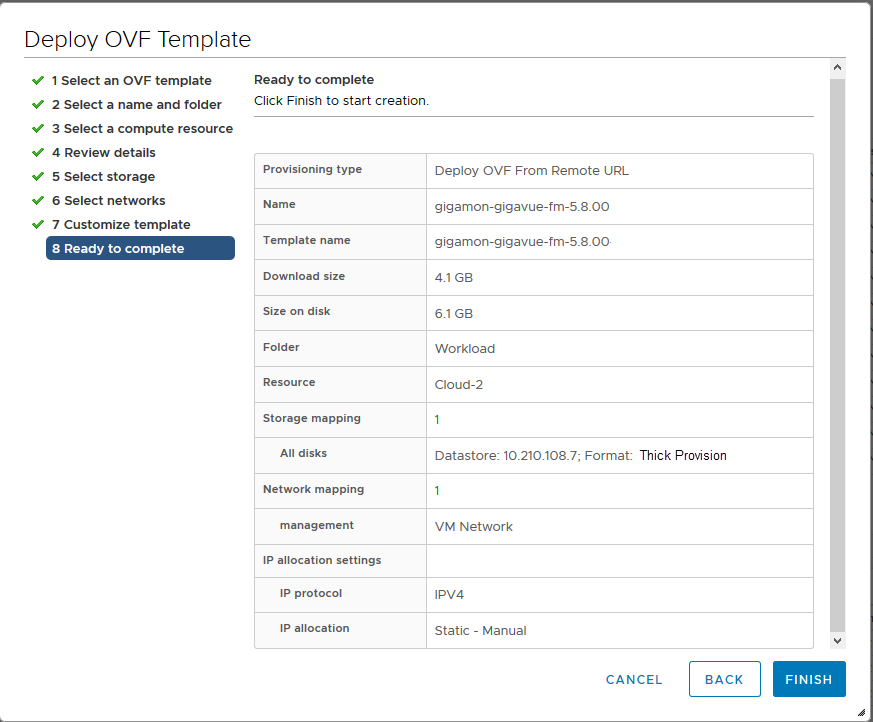The width and height of the screenshot is (873, 722).
Task: Click the scrollbar up arrow
Action: (837, 68)
